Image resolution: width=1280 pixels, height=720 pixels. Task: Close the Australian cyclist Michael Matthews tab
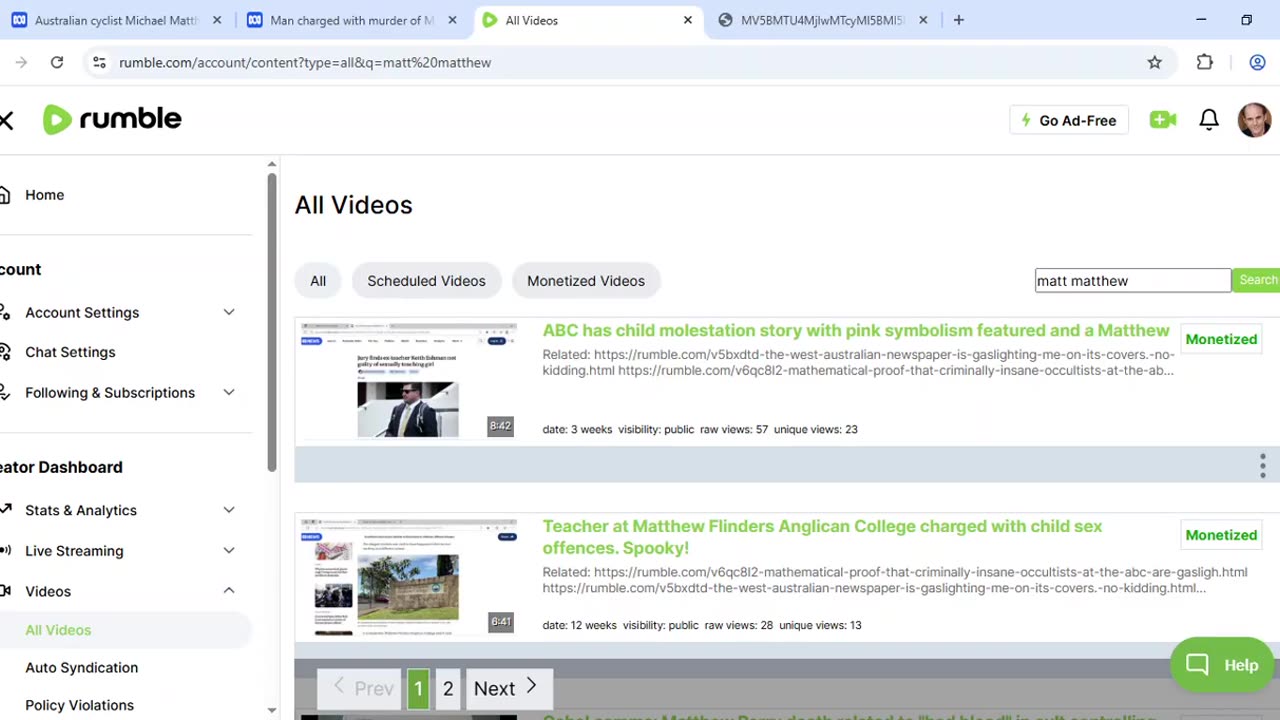pyautogui.click(x=217, y=20)
